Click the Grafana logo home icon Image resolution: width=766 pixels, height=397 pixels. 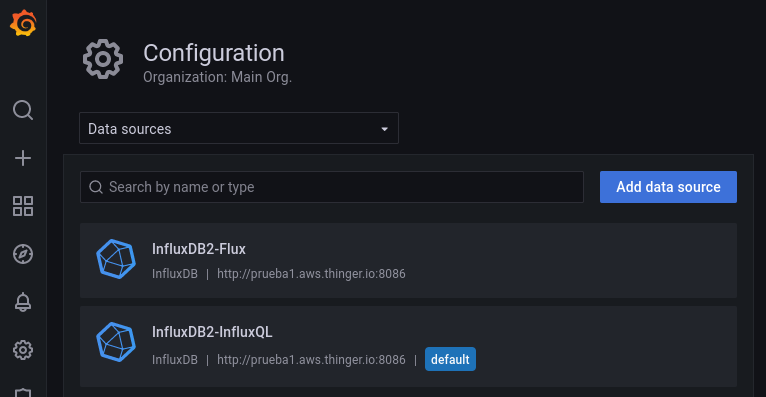pos(23,23)
